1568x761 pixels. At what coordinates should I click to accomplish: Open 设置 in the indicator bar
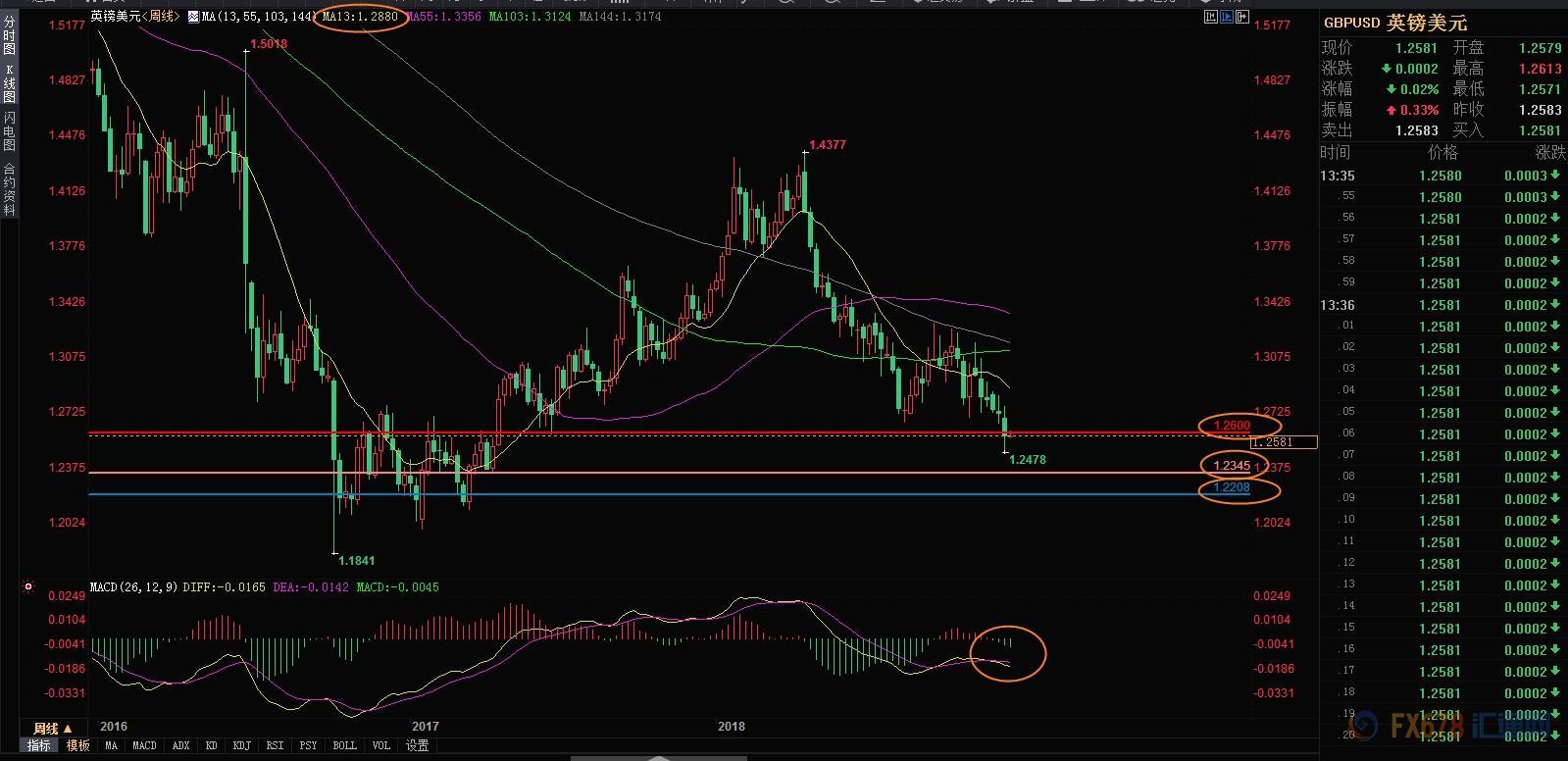click(418, 745)
